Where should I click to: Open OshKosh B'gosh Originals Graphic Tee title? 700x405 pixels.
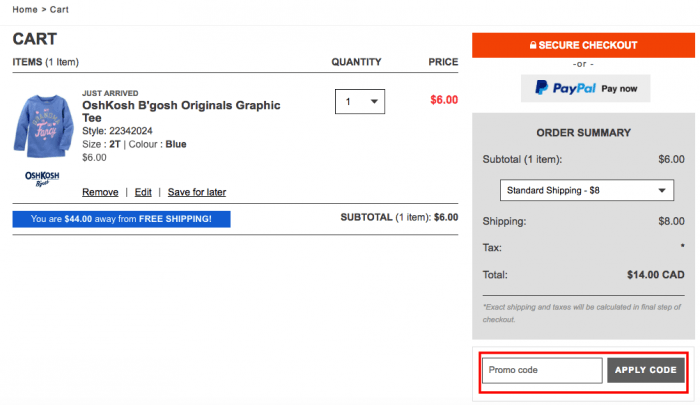click(x=181, y=112)
